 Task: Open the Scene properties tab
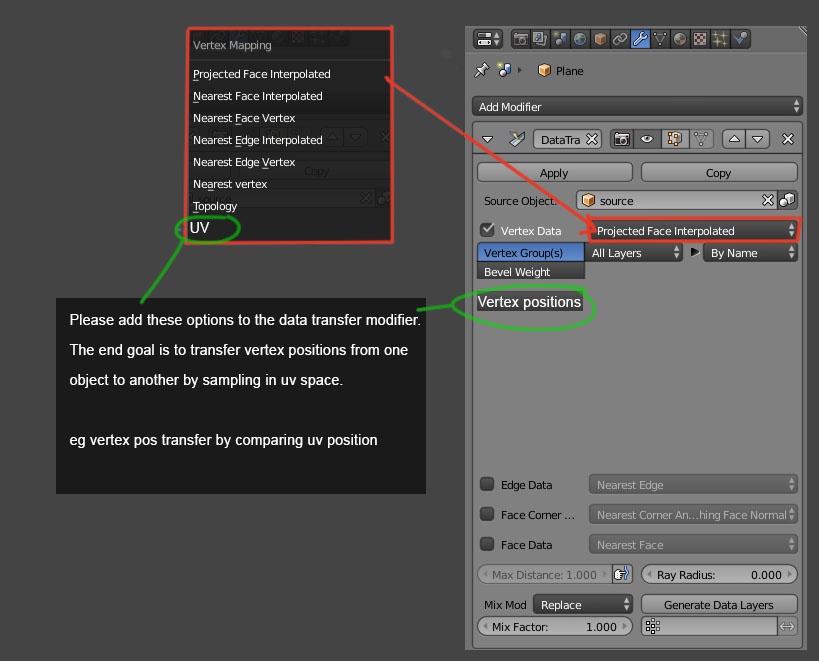(560, 39)
